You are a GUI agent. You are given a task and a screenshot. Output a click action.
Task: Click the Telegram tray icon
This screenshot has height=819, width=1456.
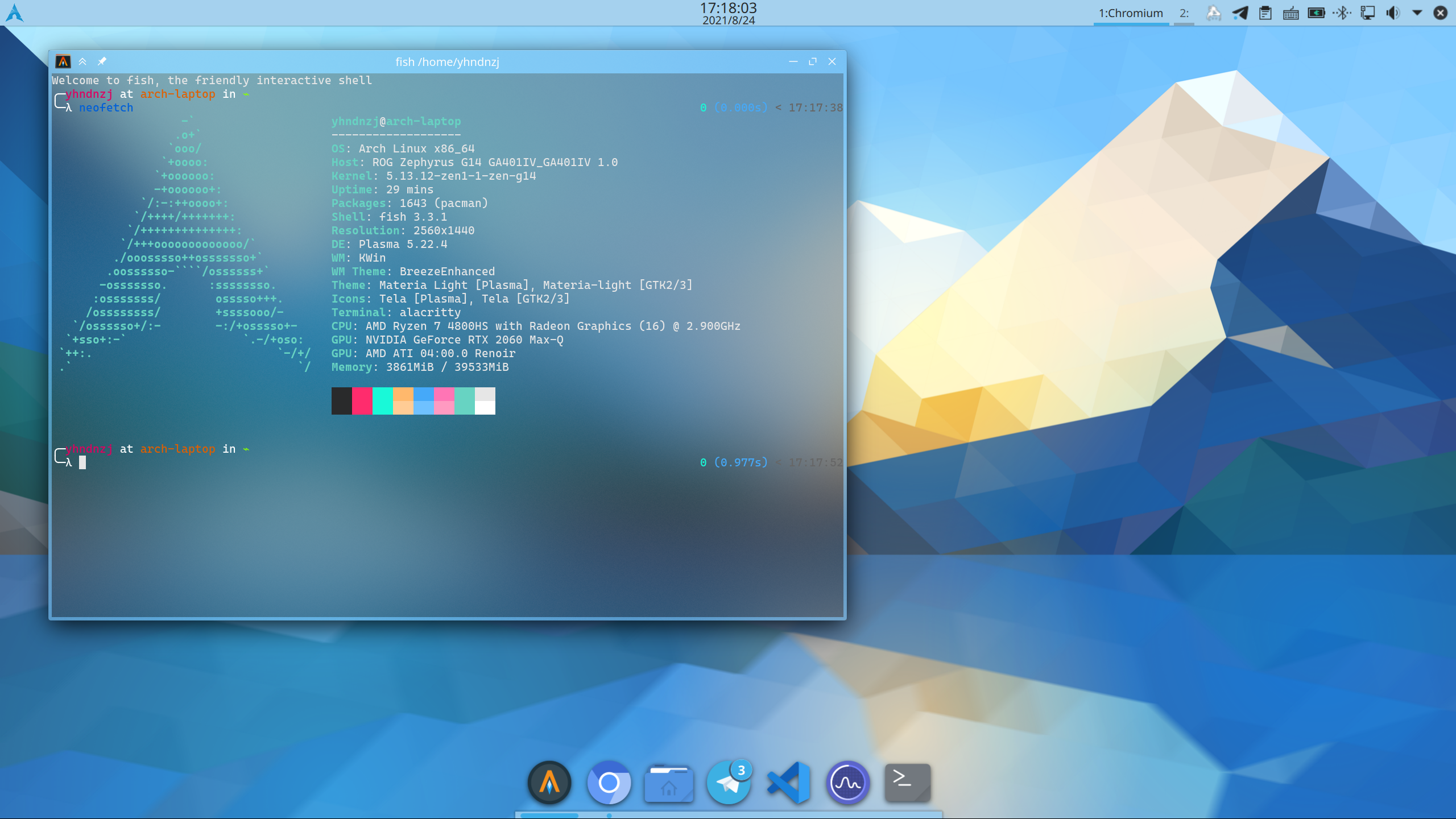coord(1240,13)
